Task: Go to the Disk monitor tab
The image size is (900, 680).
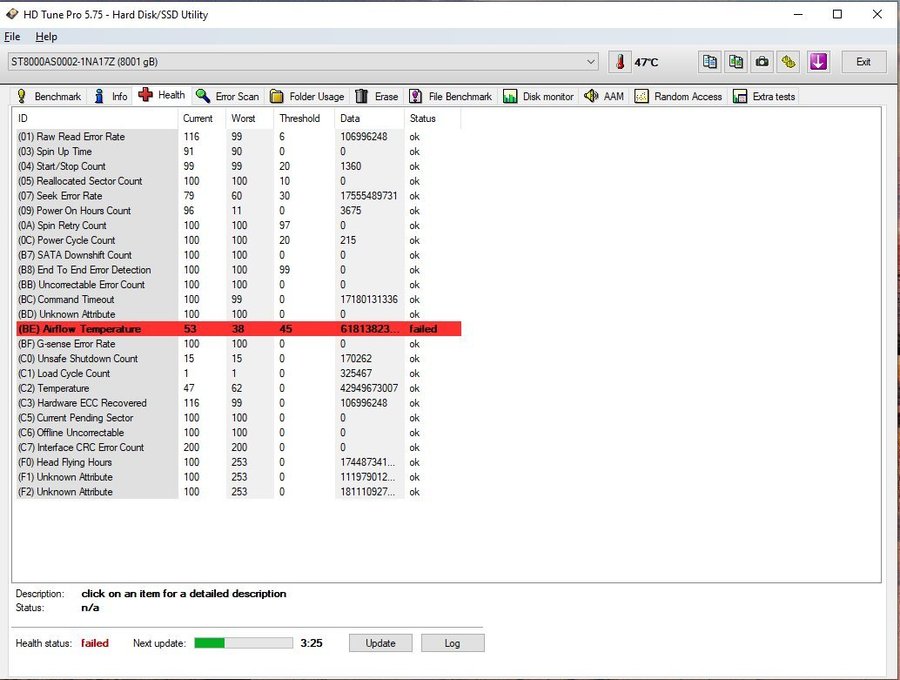Action: coord(538,96)
